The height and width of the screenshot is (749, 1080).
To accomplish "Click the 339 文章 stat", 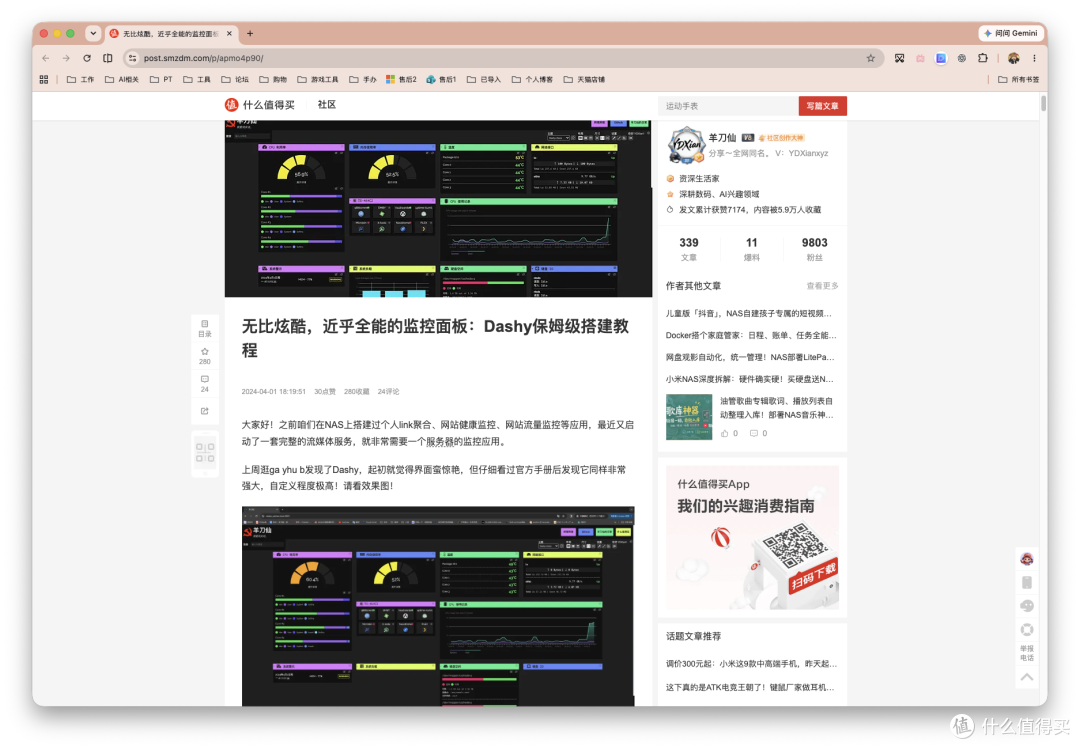I will pyautogui.click(x=689, y=249).
